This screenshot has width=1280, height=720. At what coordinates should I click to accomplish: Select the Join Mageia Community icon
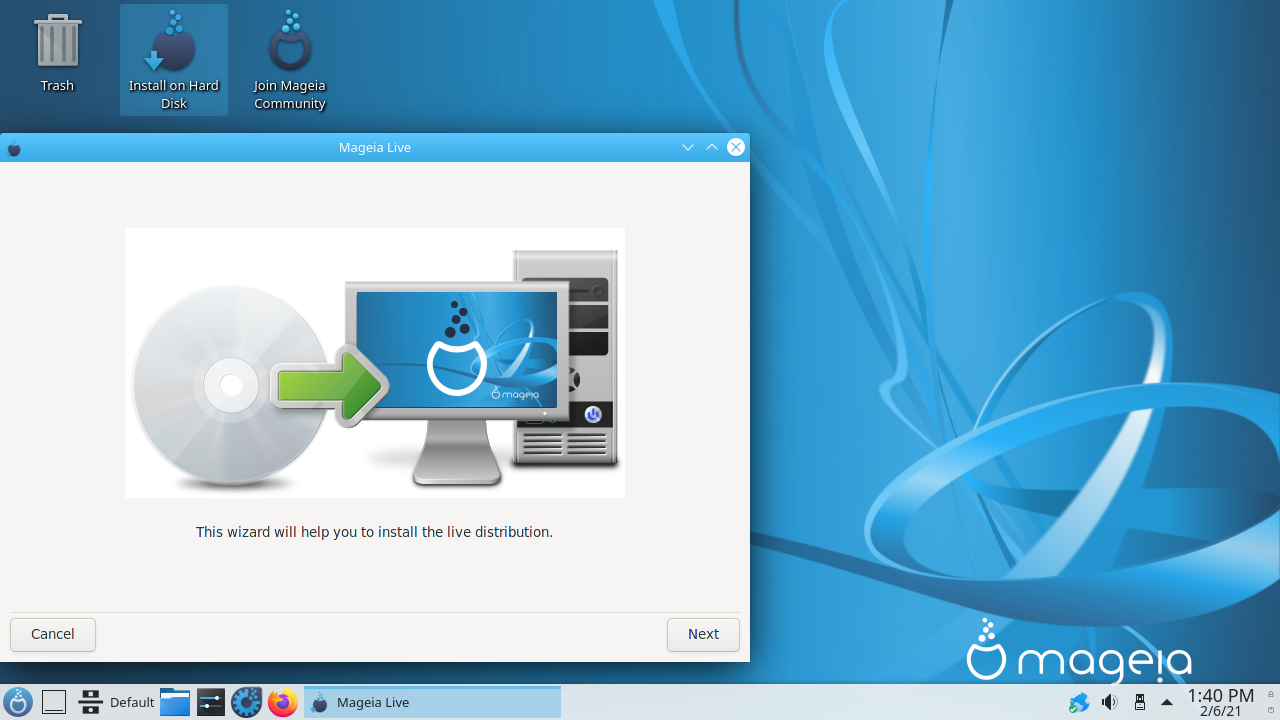pyautogui.click(x=290, y=60)
